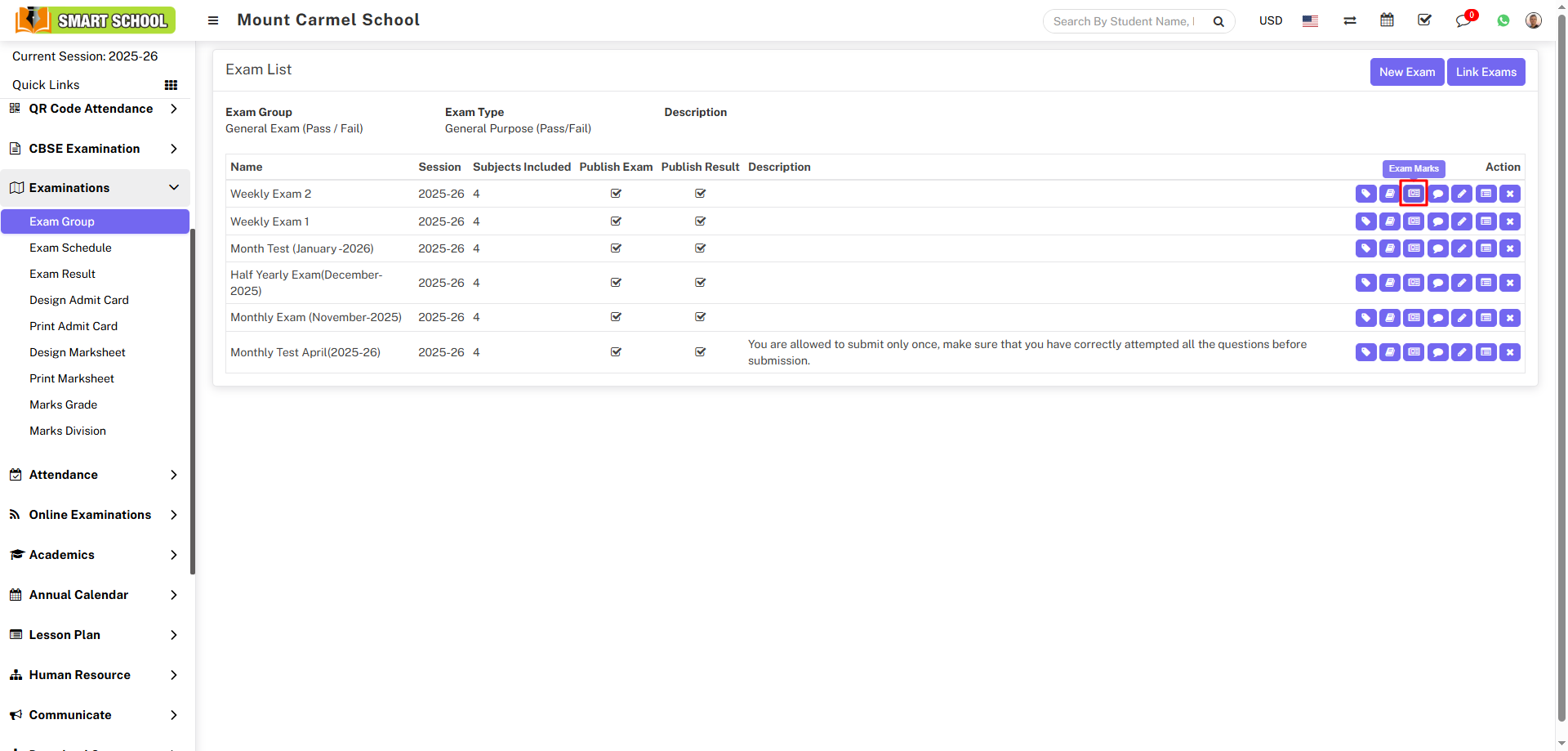
Task: Open Exam Schedule in sidebar
Action: click(x=70, y=248)
